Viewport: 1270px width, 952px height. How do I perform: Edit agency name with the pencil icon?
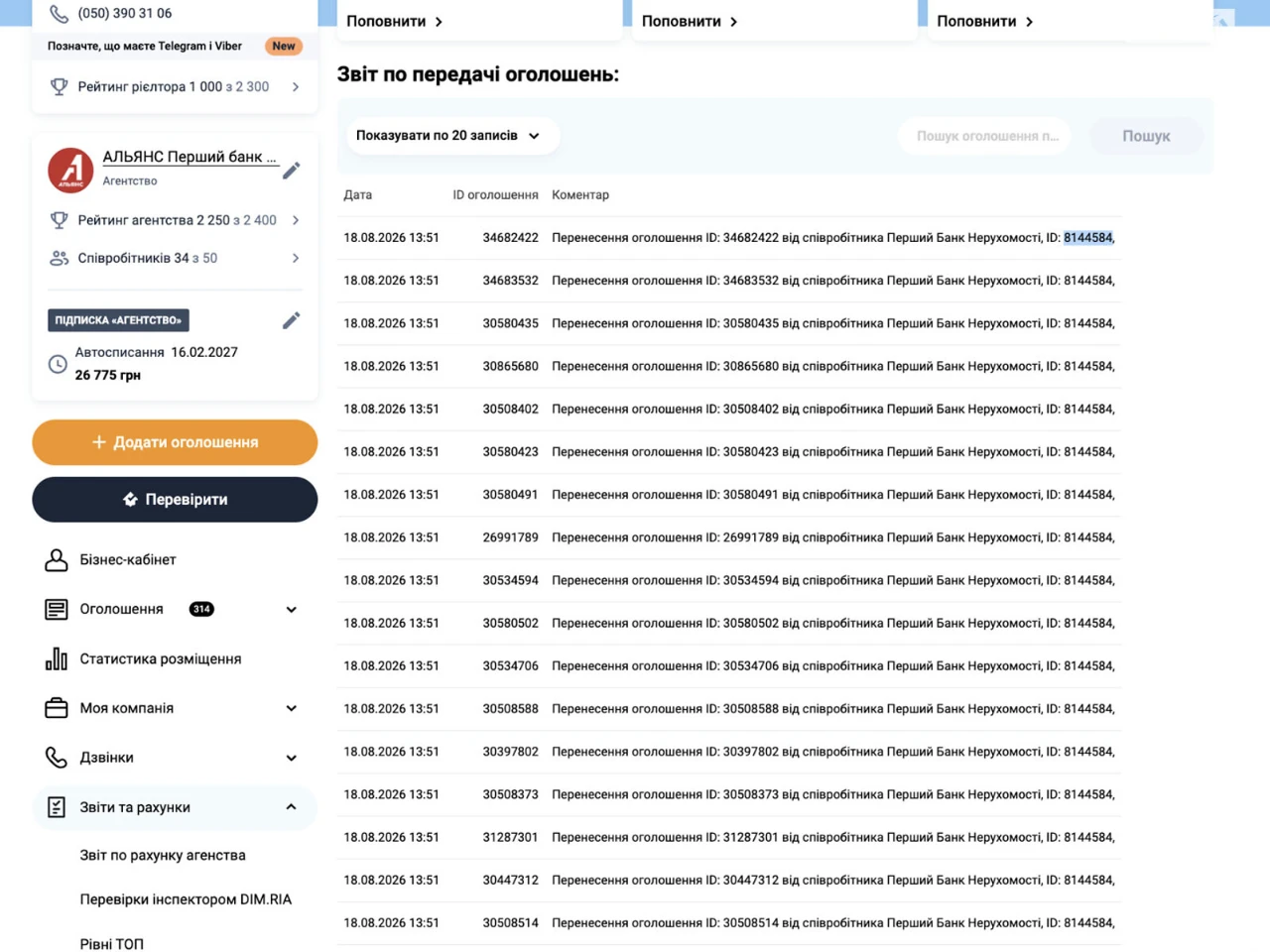[291, 171]
